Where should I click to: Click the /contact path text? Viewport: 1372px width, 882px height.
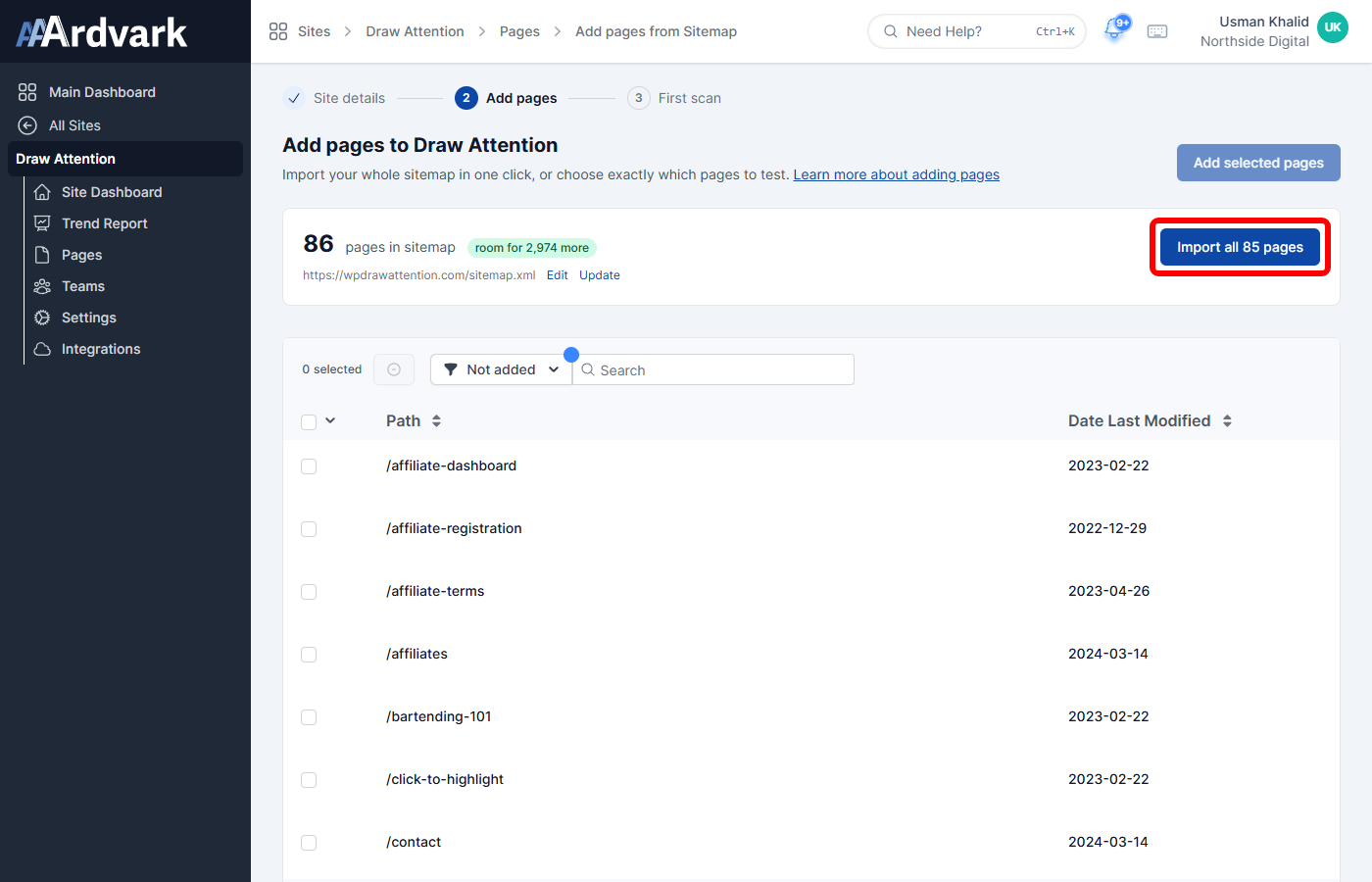pyautogui.click(x=414, y=842)
